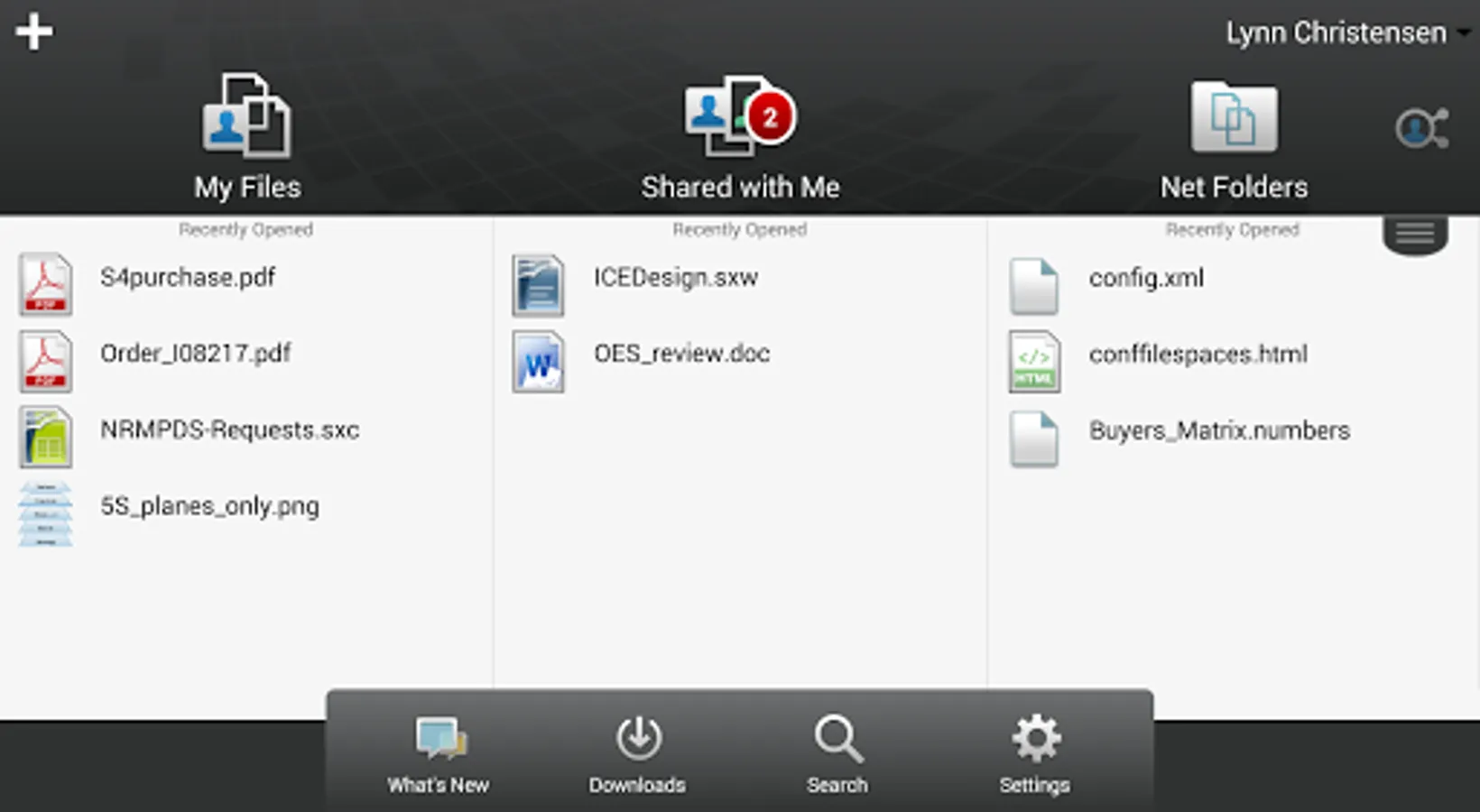The image size is (1480, 812).
Task: Click the 5S_planes_only.png image thumbnail
Action: [45, 513]
